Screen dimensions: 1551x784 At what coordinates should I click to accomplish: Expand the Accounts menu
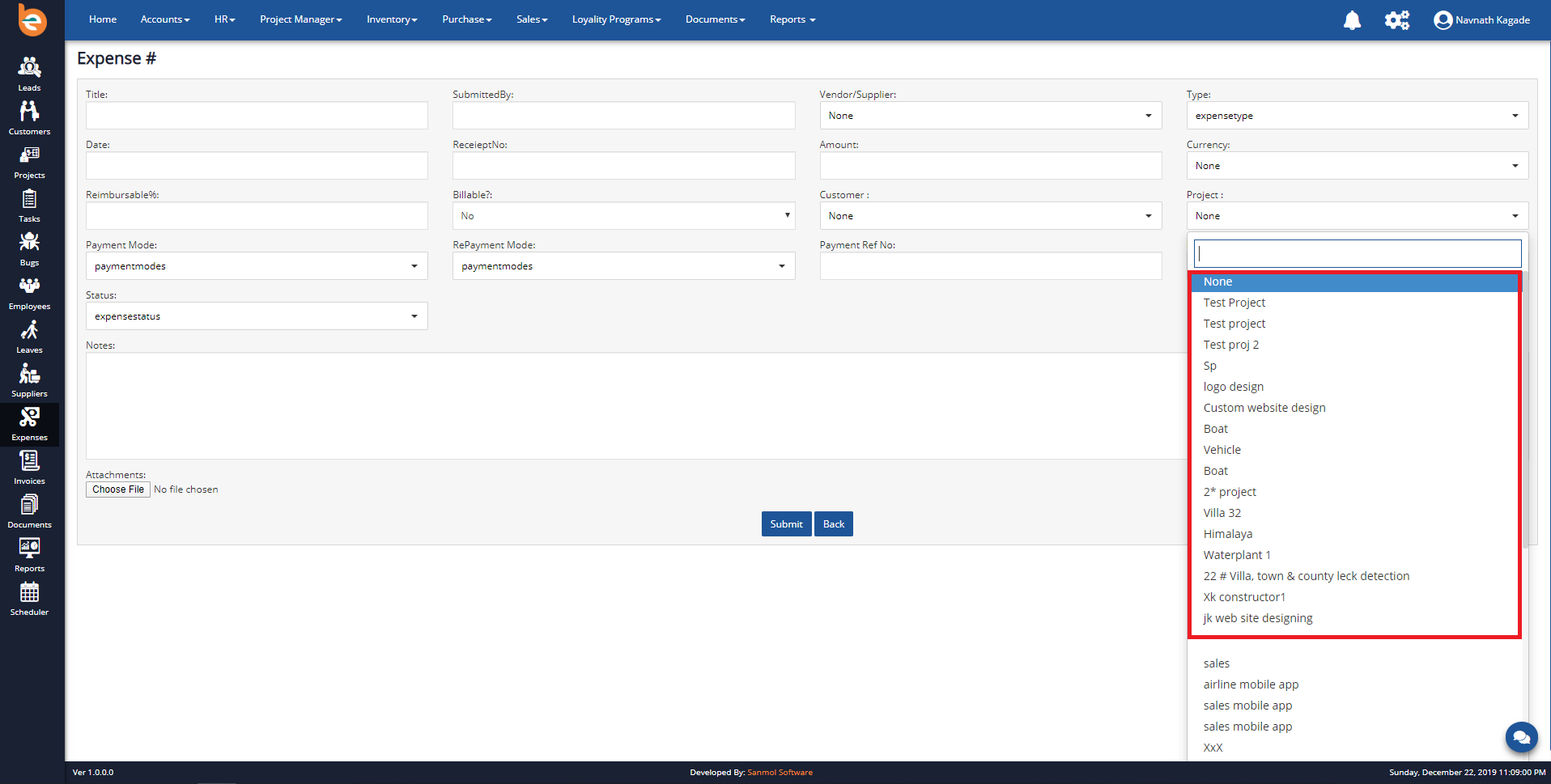pyautogui.click(x=165, y=19)
